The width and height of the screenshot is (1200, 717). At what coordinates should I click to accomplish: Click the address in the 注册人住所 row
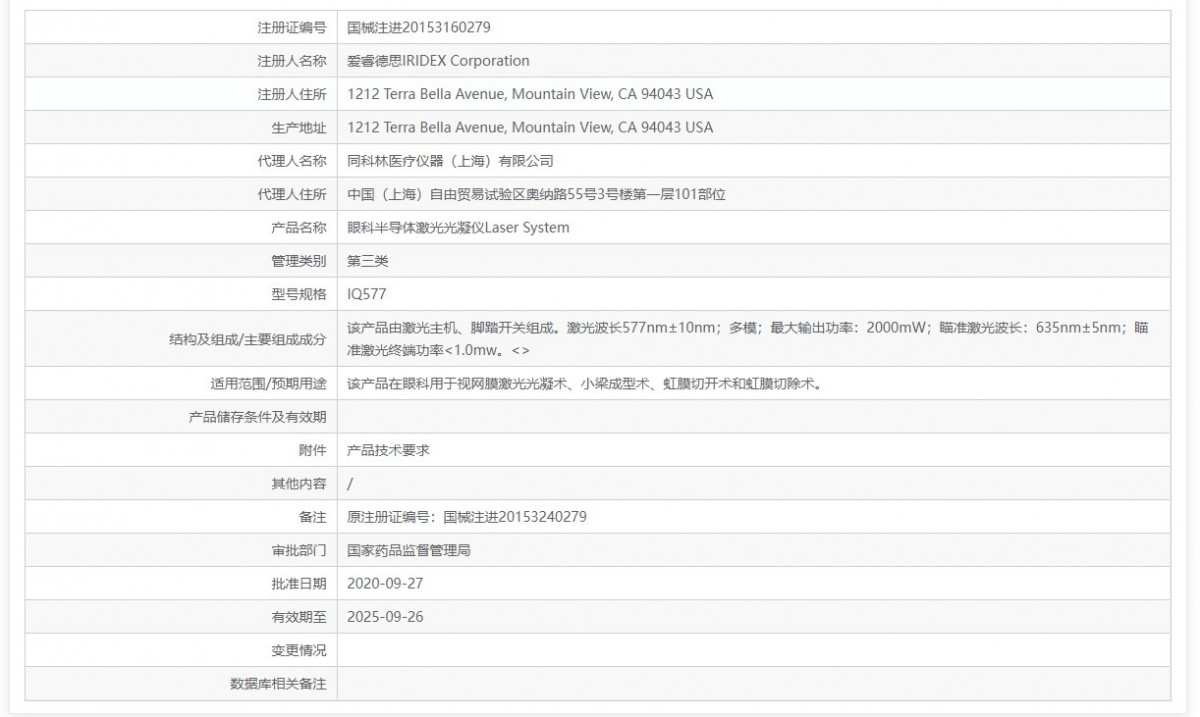pos(530,94)
